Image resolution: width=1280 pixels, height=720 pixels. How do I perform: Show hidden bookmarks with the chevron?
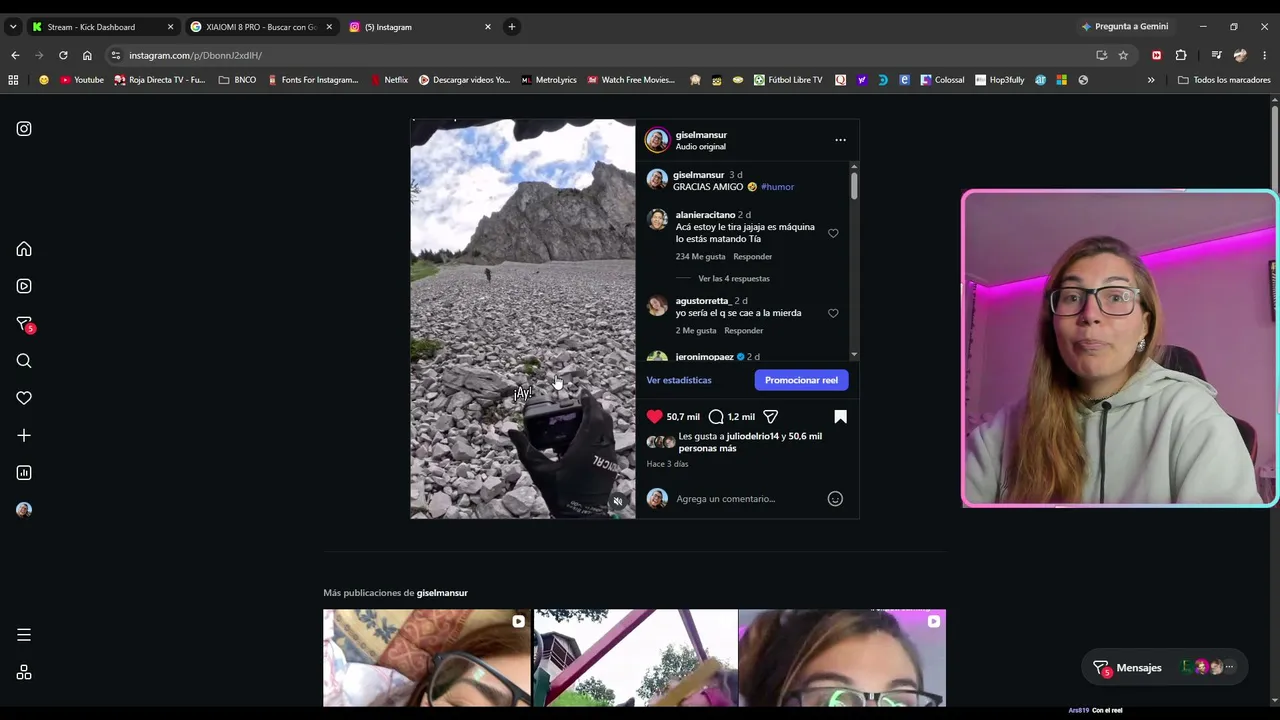click(x=1151, y=80)
